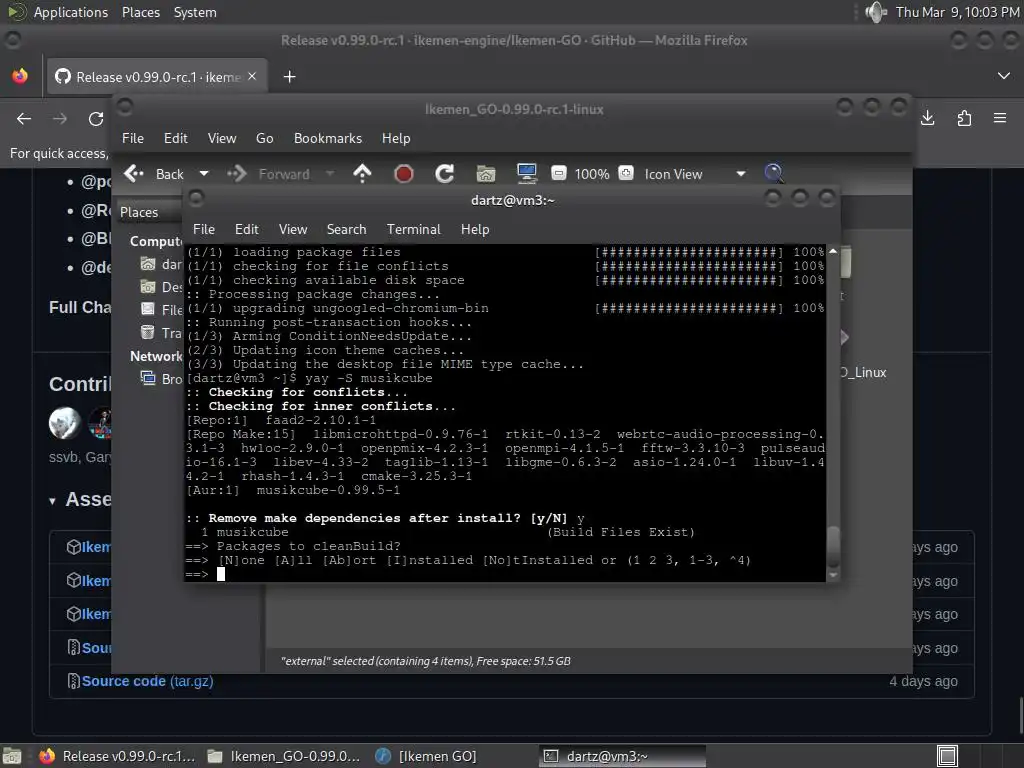This screenshot has width=1024, height=768.
Task: Click the workspace switcher in bottom panel
Action: click(x=947, y=756)
